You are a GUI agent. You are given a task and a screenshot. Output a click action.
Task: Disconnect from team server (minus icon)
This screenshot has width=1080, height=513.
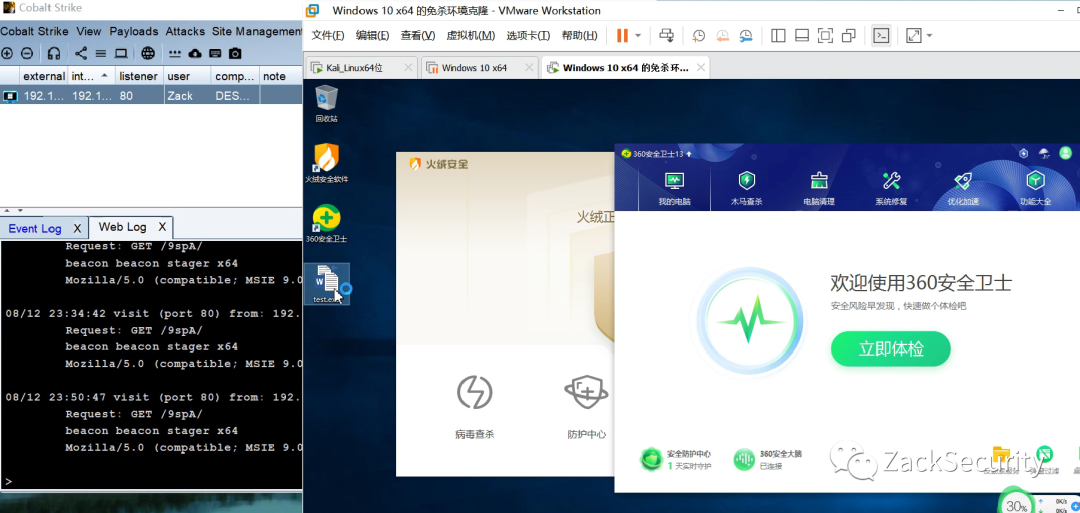[27, 53]
